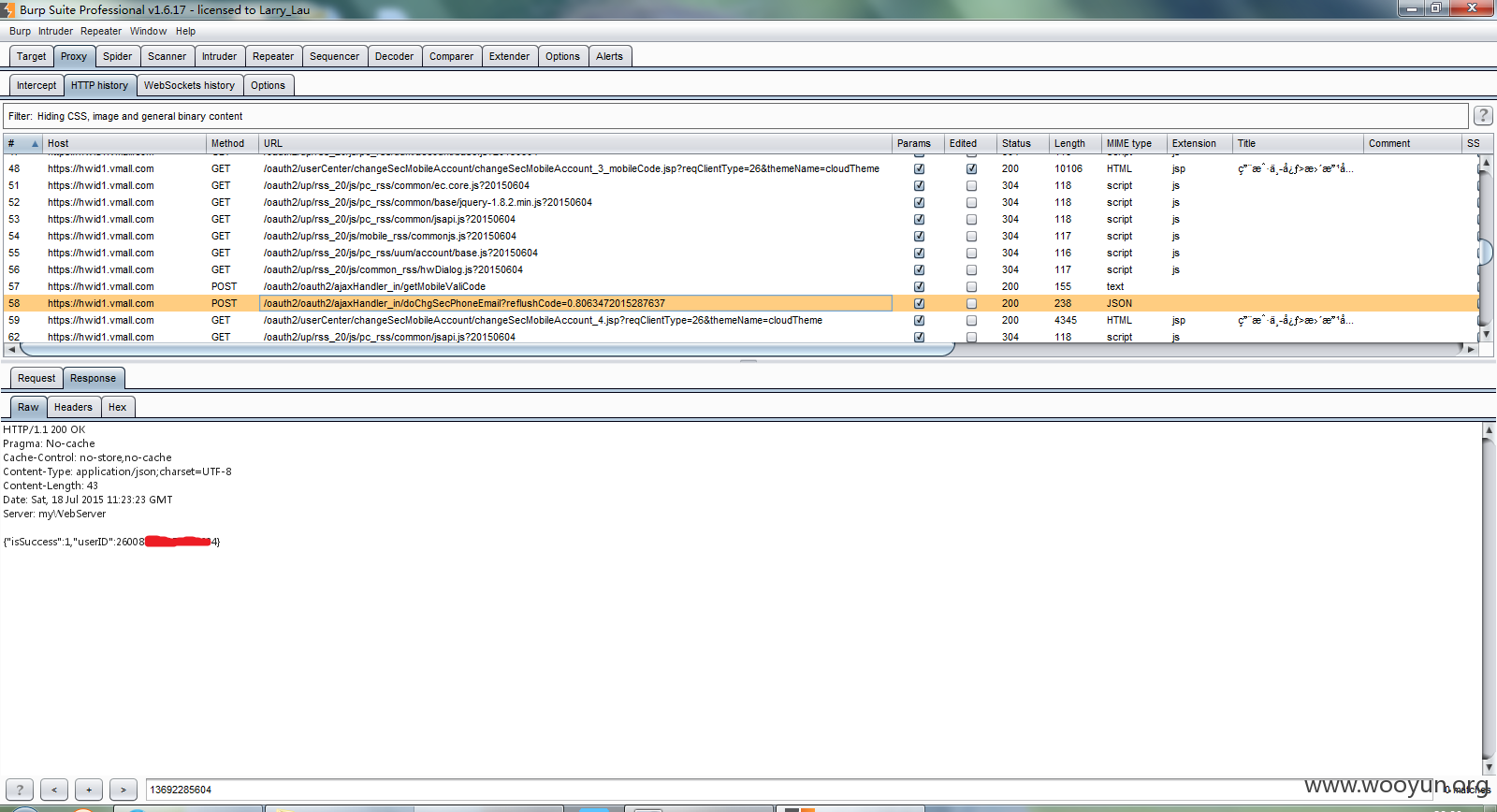1497x812 pixels.
Task: Toggle Params checkbox for request 59
Action: tap(919, 321)
